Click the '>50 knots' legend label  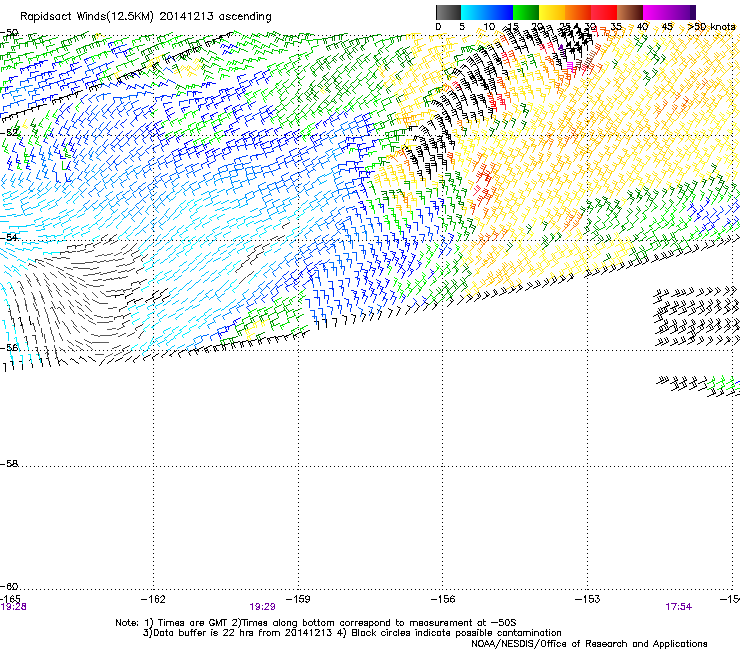(x=711, y=27)
